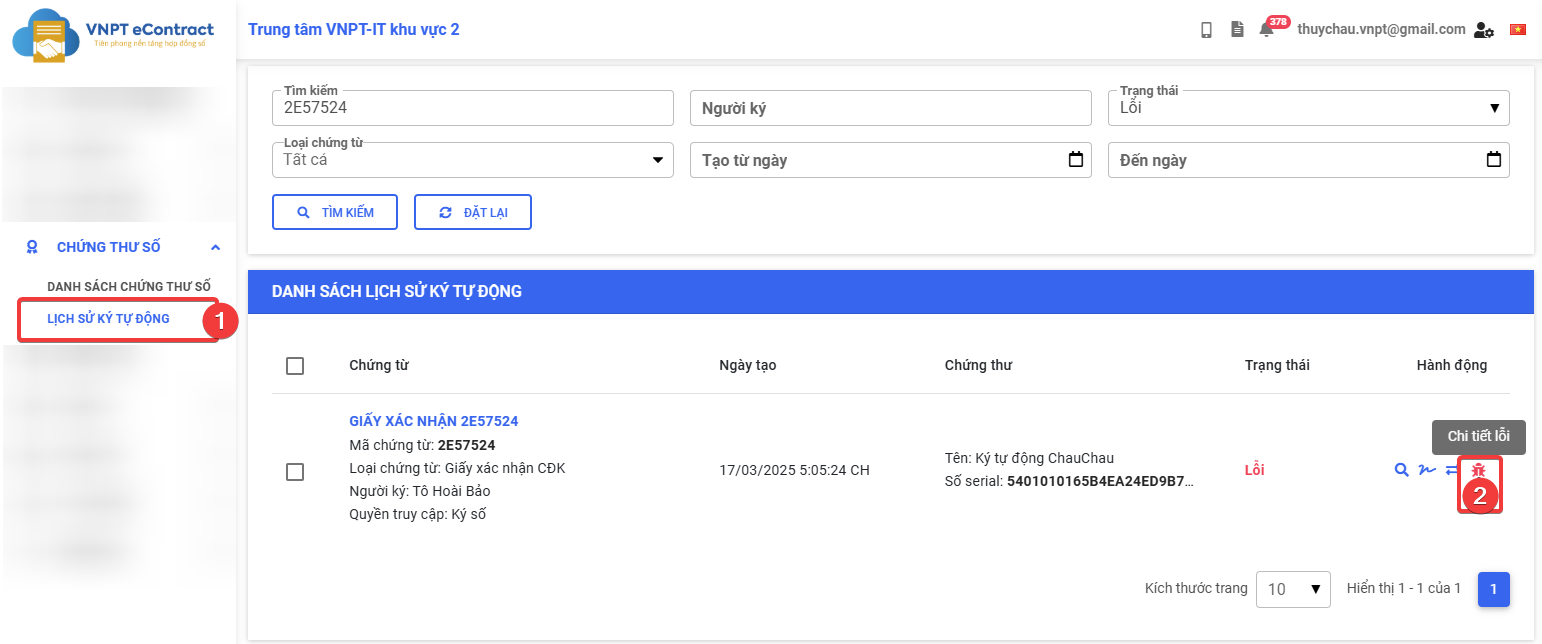Click the date 17/03/2025 5:05:24 CH
Image resolution: width=1542 pixels, height=644 pixels.
[794, 469]
